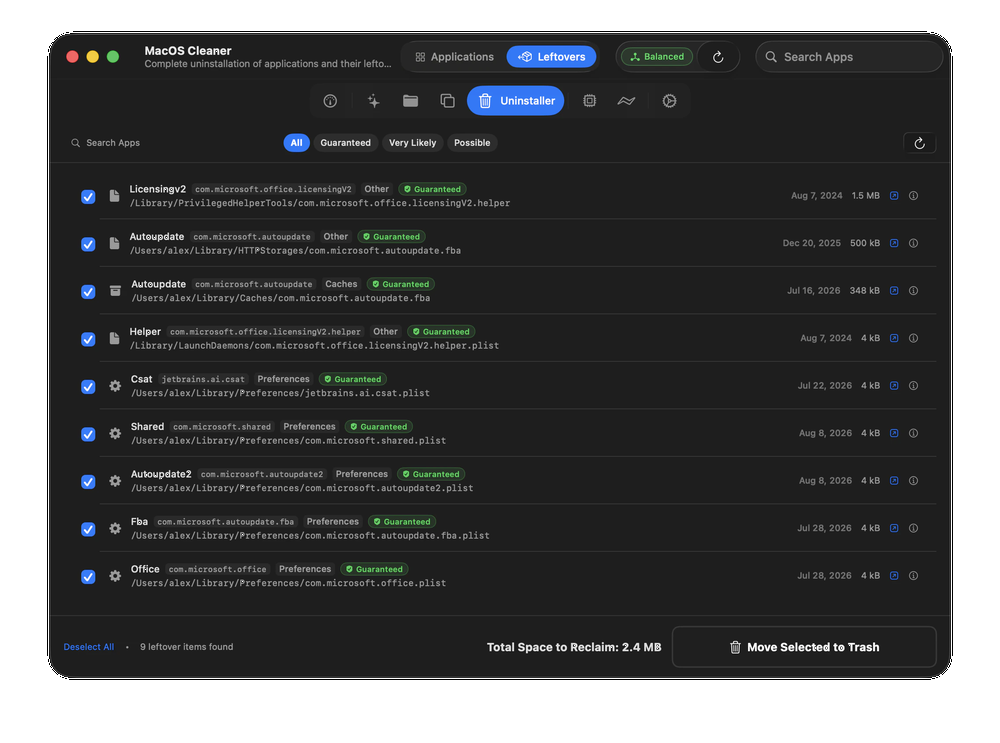Open the info icon in toolbar
The width and height of the screenshot is (1000, 743).
click(x=330, y=101)
